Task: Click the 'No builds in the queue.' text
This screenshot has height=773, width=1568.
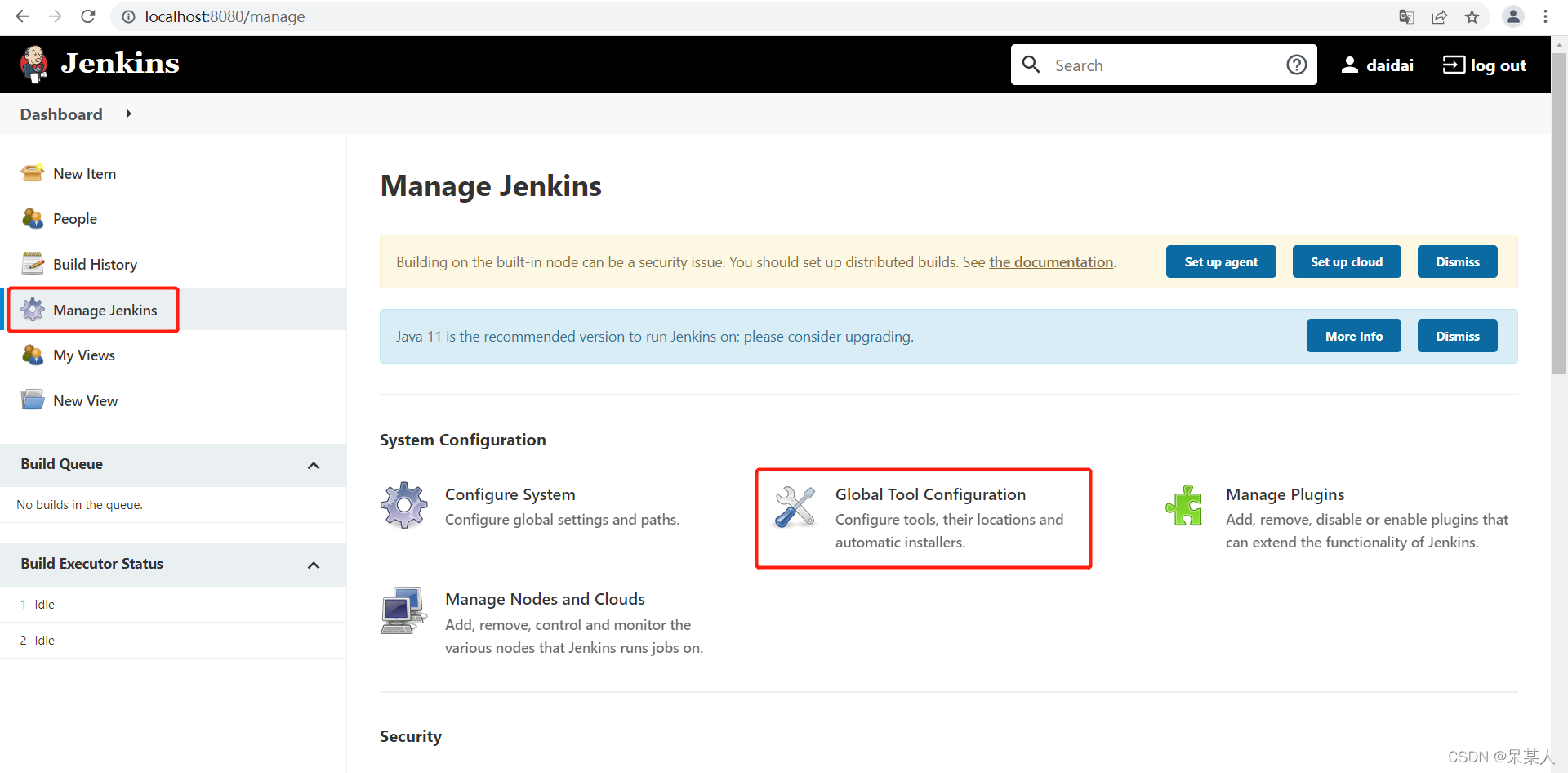Action: (x=79, y=505)
